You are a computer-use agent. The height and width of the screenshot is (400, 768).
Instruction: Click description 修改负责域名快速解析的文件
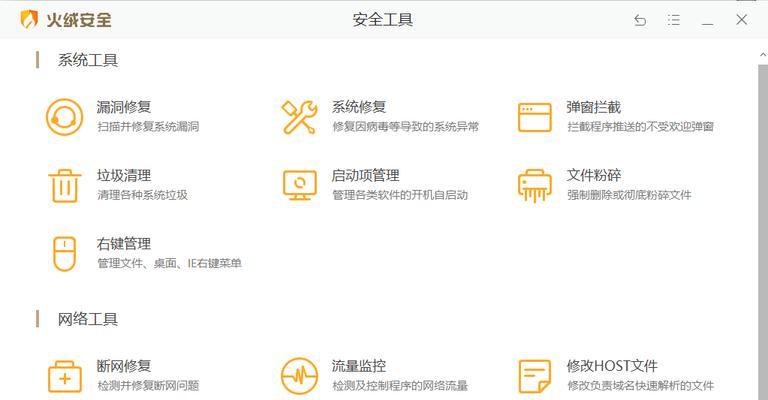[x=641, y=386]
